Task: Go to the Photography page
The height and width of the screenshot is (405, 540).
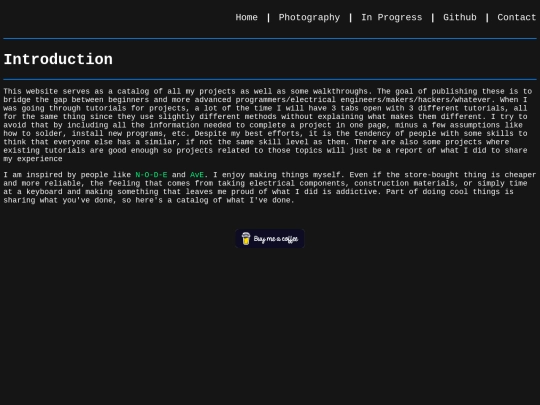Action: coord(309,17)
